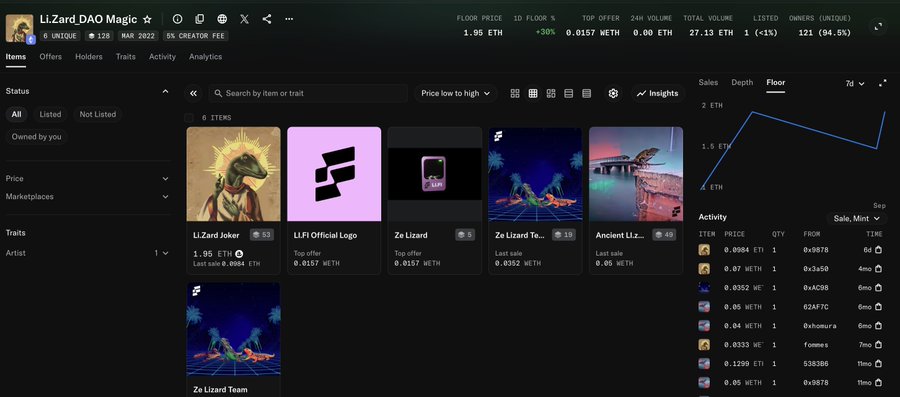Open the Li.Zard Joker item card
Viewport: 900px width, 397px height.
(x=234, y=200)
